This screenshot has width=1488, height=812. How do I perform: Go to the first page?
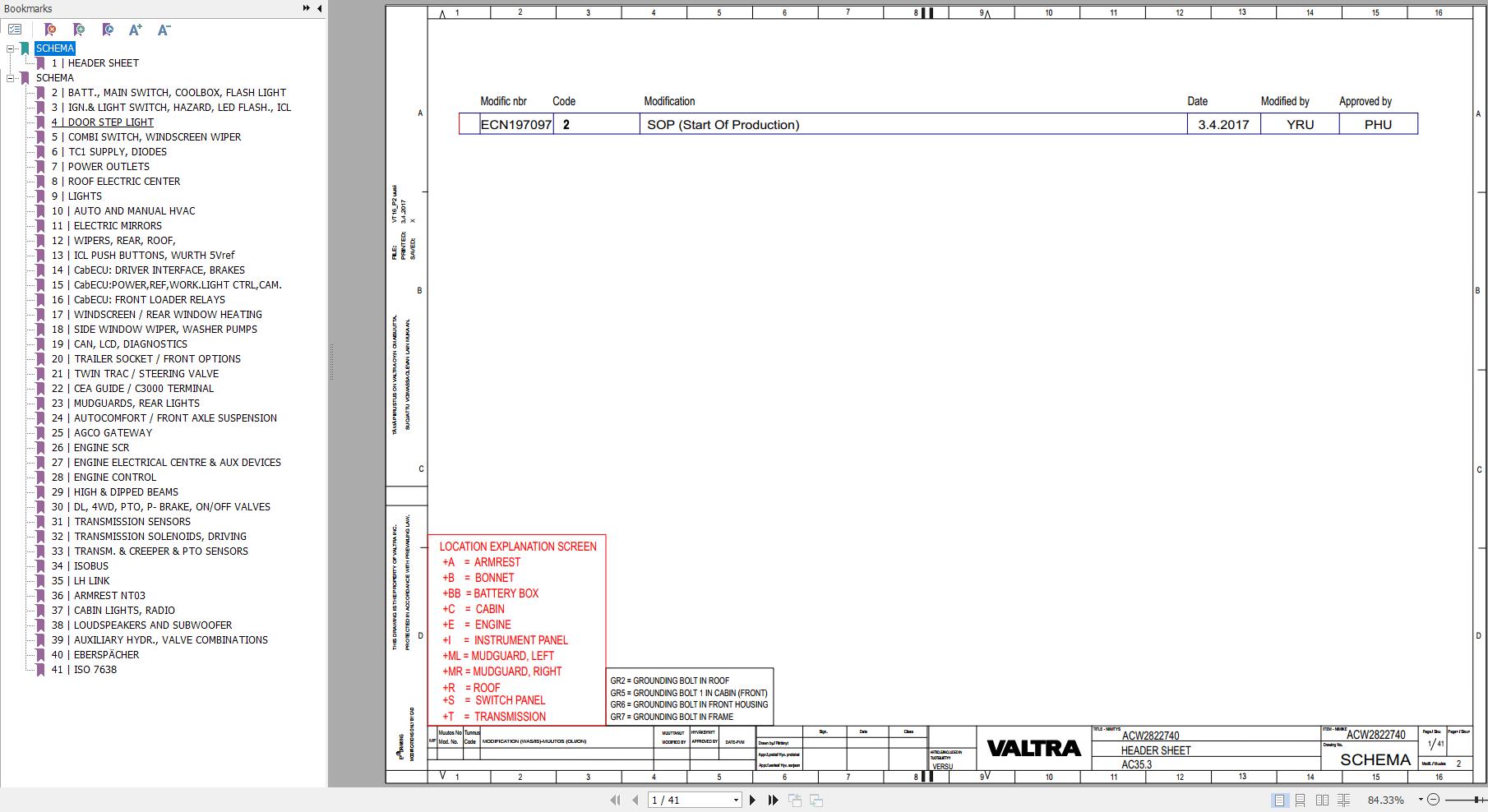[615, 800]
